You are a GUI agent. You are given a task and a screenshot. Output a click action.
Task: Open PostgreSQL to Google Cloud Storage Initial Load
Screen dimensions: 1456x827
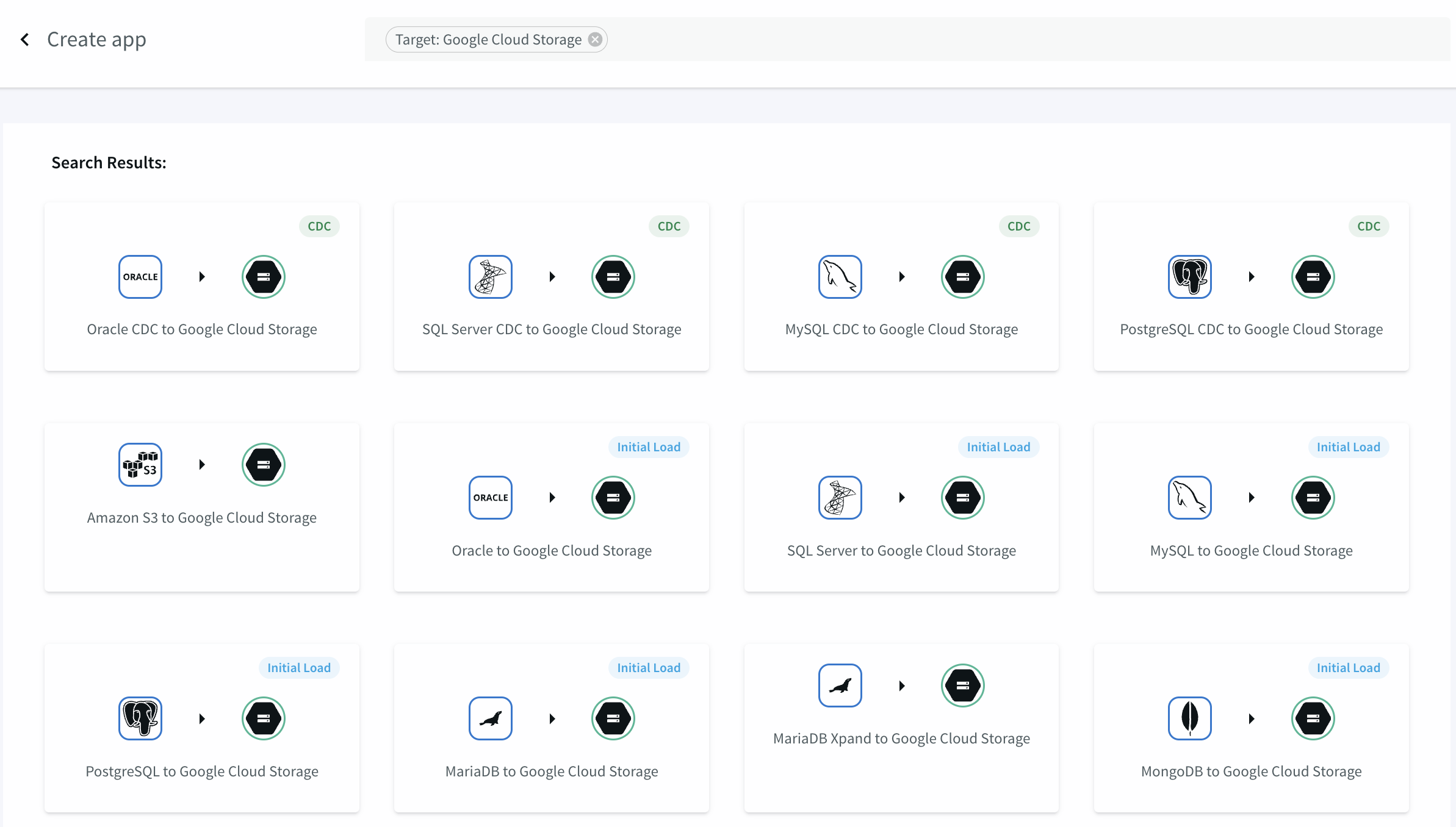pyautogui.click(x=202, y=772)
